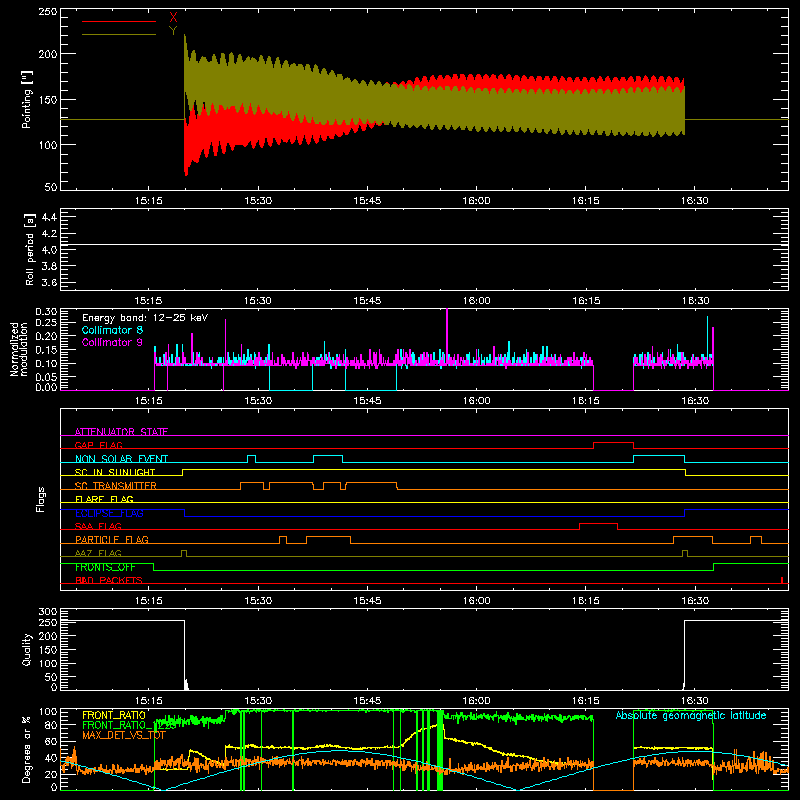800x800 pixels.
Task: Click the orange MAX_DET_VS_TOT legend label
Action: coord(124,735)
